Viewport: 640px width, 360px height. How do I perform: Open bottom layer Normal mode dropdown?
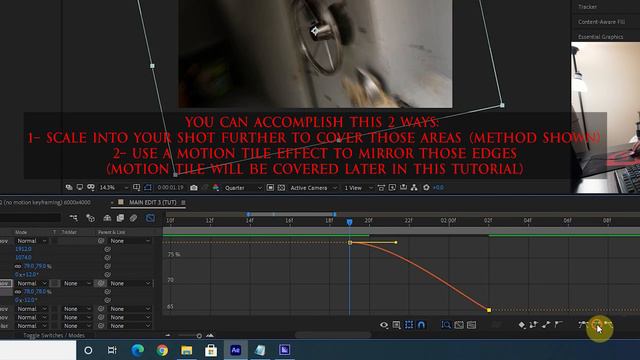coord(31,326)
